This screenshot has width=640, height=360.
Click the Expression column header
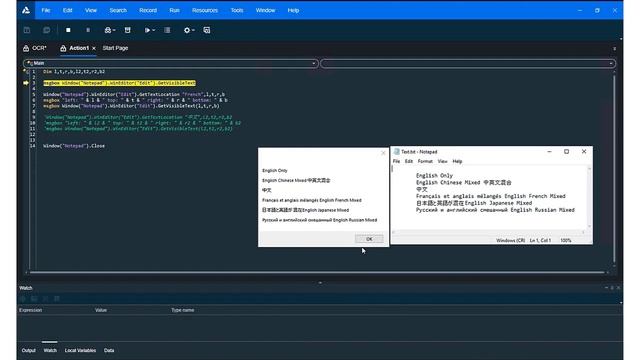(x=31, y=310)
